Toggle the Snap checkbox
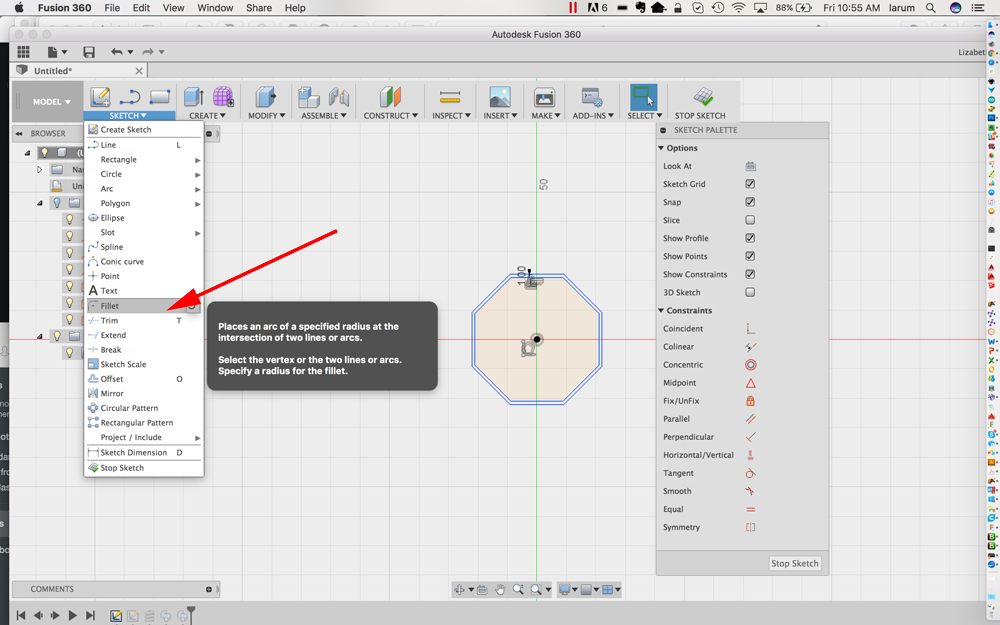 coord(750,202)
